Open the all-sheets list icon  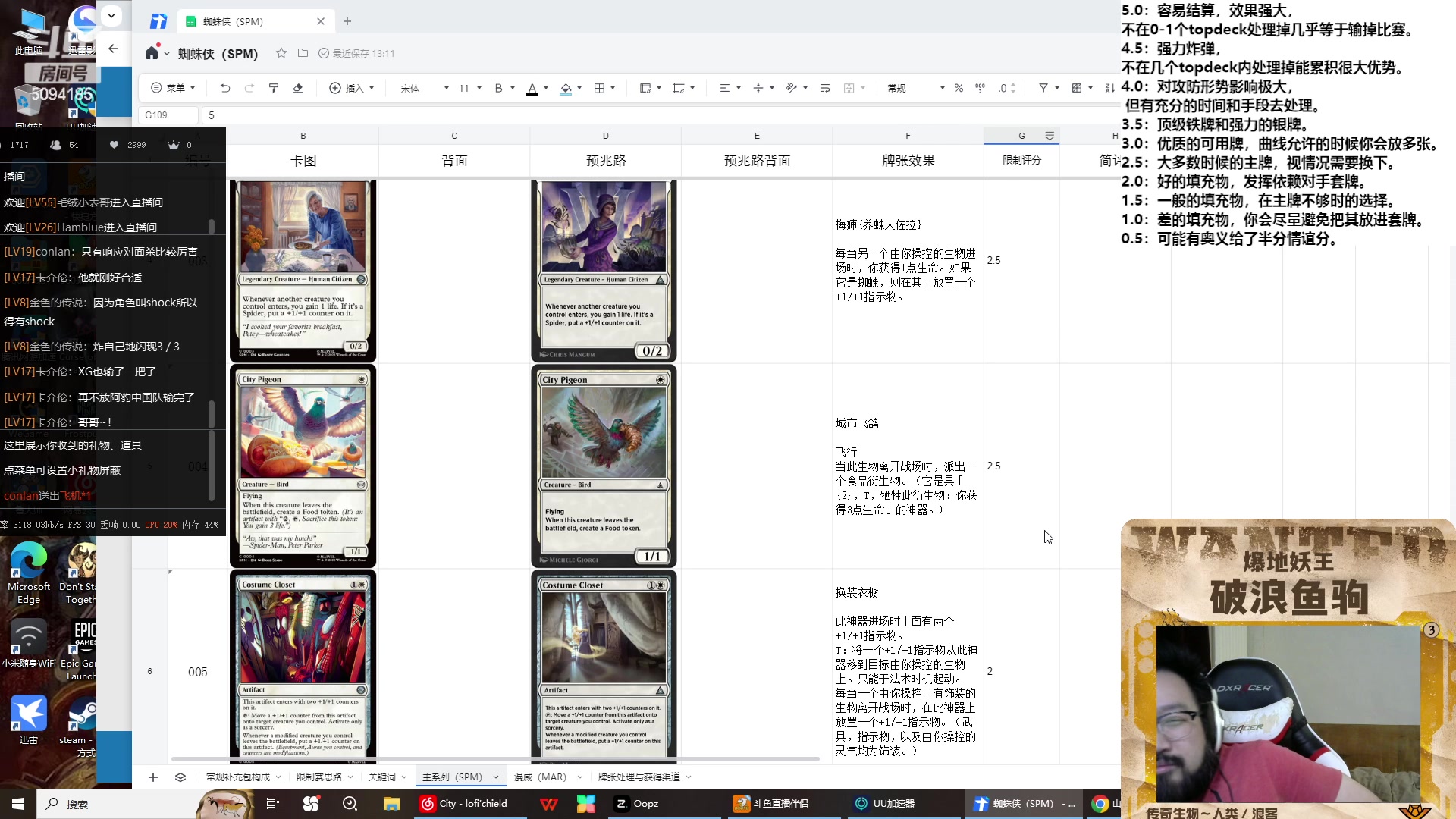click(x=180, y=777)
